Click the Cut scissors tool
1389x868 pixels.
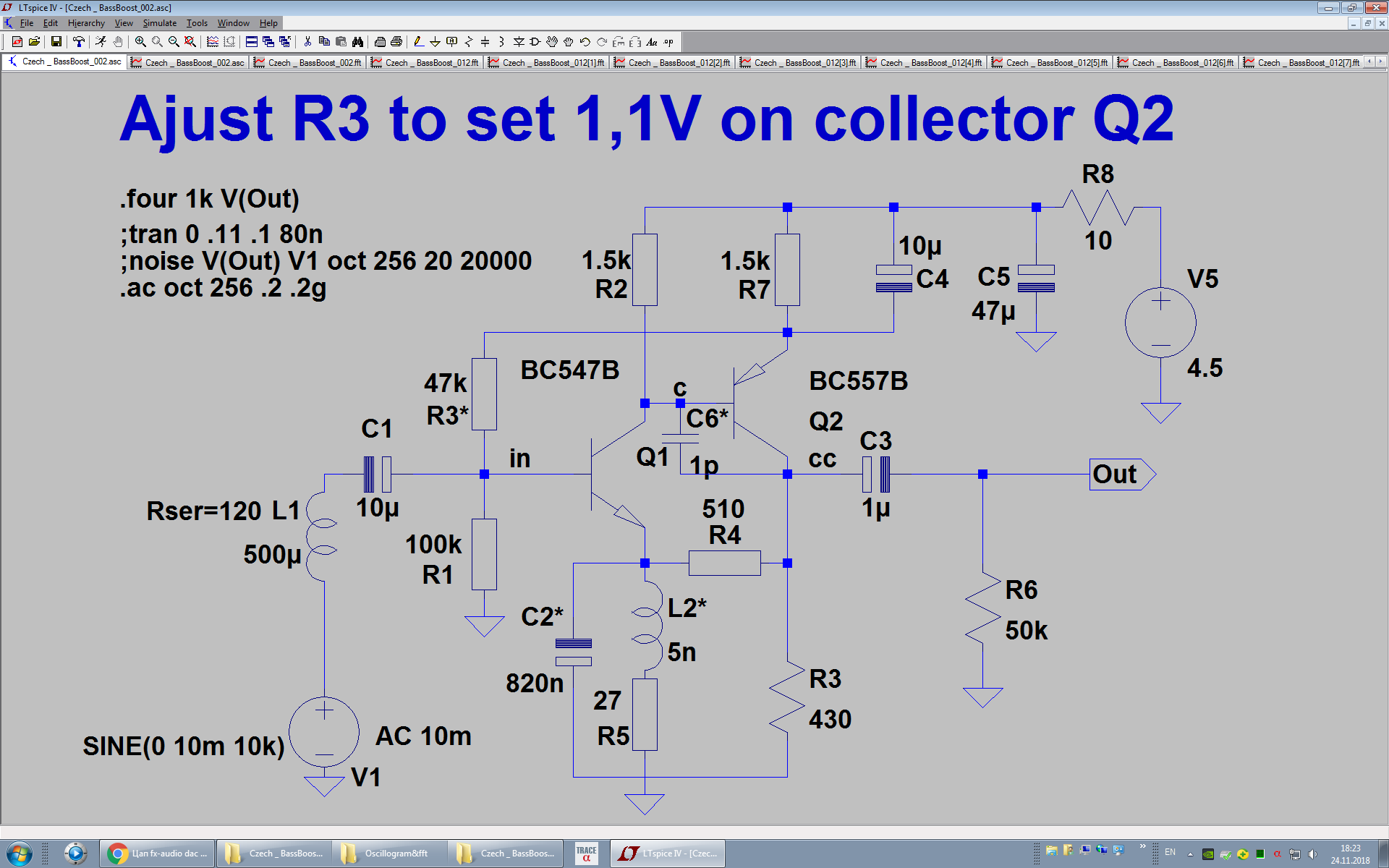tap(307, 42)
